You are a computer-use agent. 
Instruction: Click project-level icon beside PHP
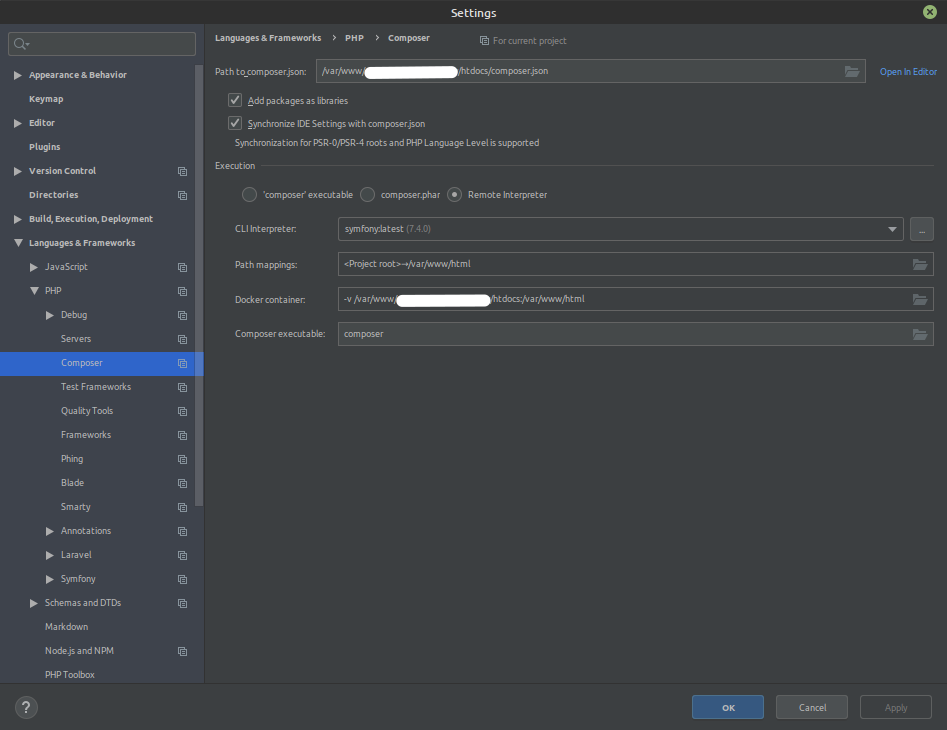point(182,291)
